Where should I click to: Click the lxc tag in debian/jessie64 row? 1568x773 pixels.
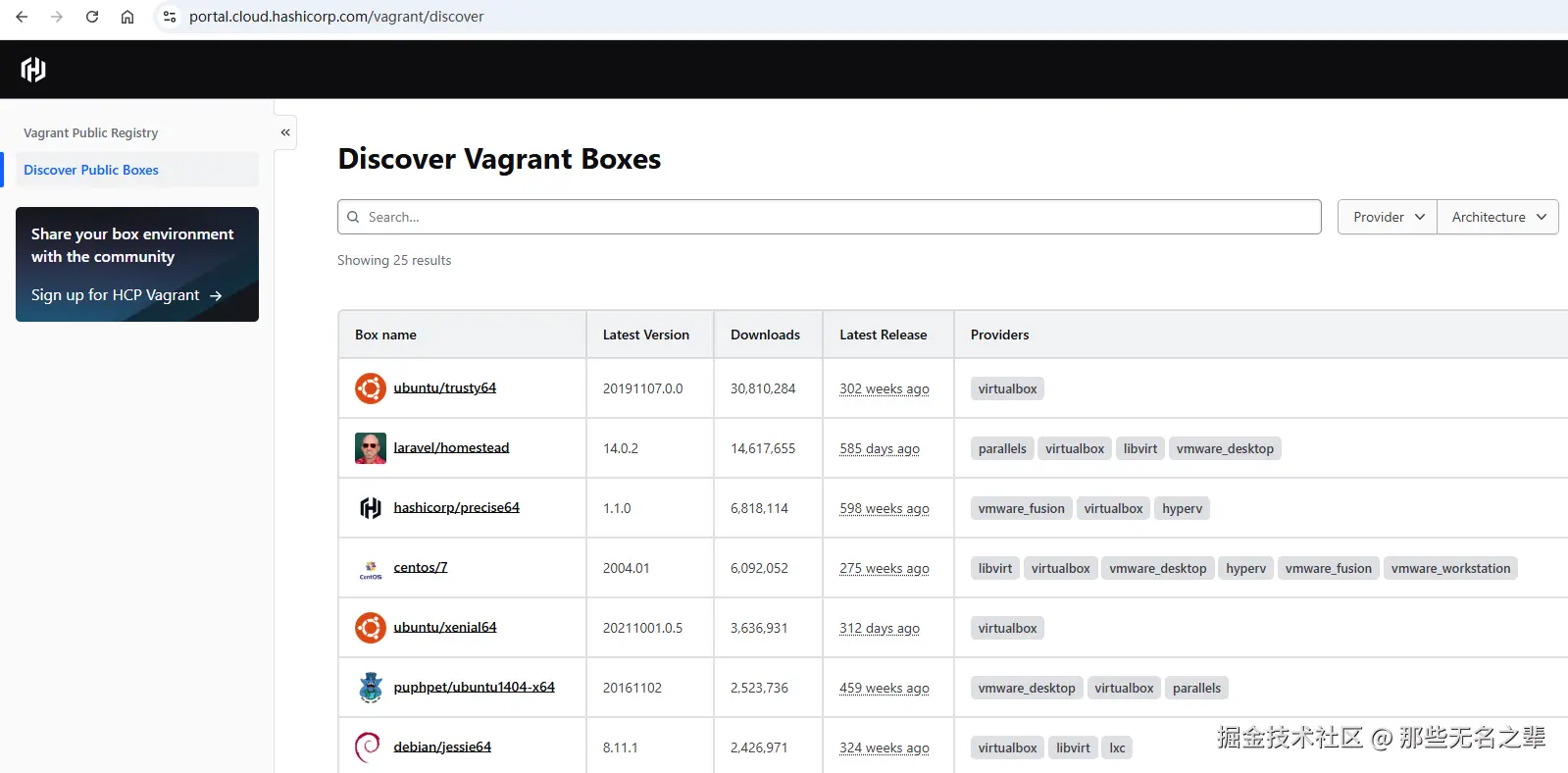coord(1117,747)
